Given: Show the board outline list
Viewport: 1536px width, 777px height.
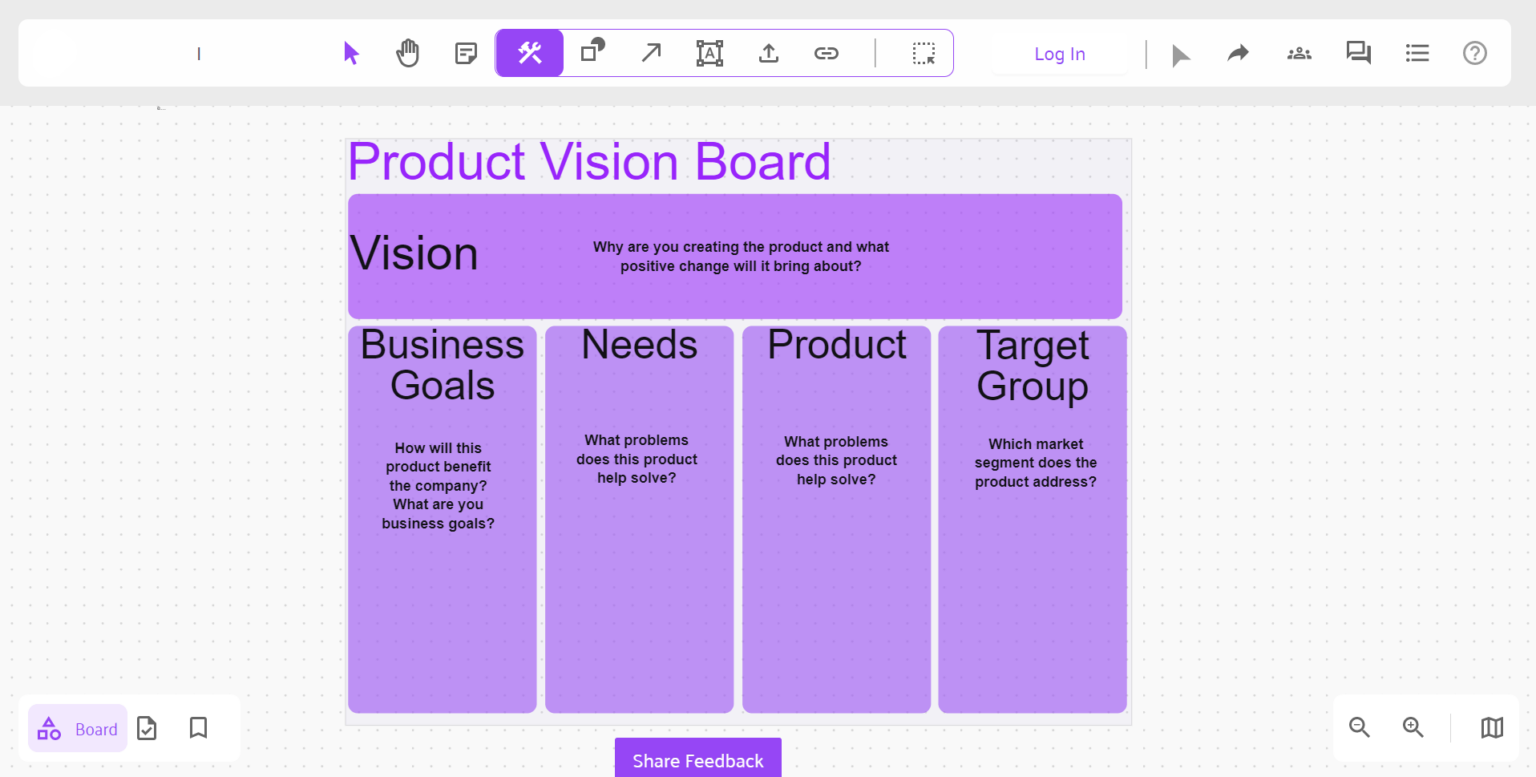Looking at the screenshot, I should (1417, 53).
